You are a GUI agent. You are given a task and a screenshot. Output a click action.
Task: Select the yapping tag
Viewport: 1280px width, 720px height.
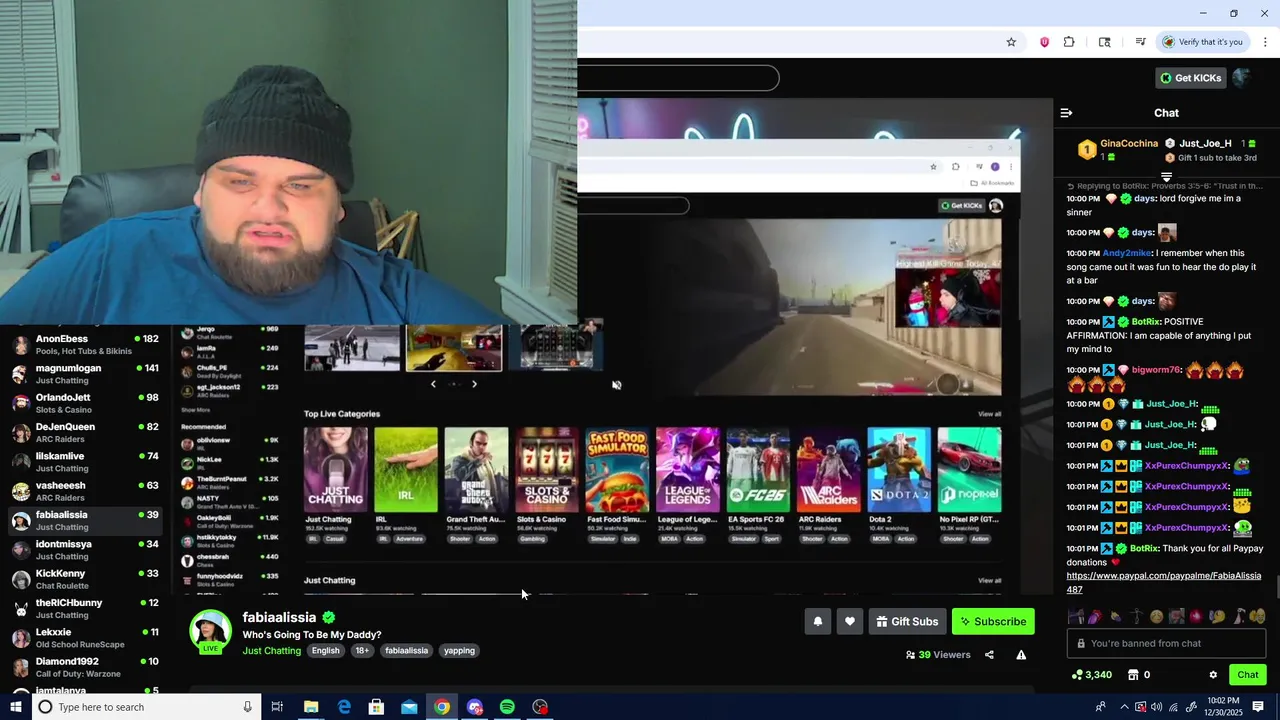(x=459, y=651)
